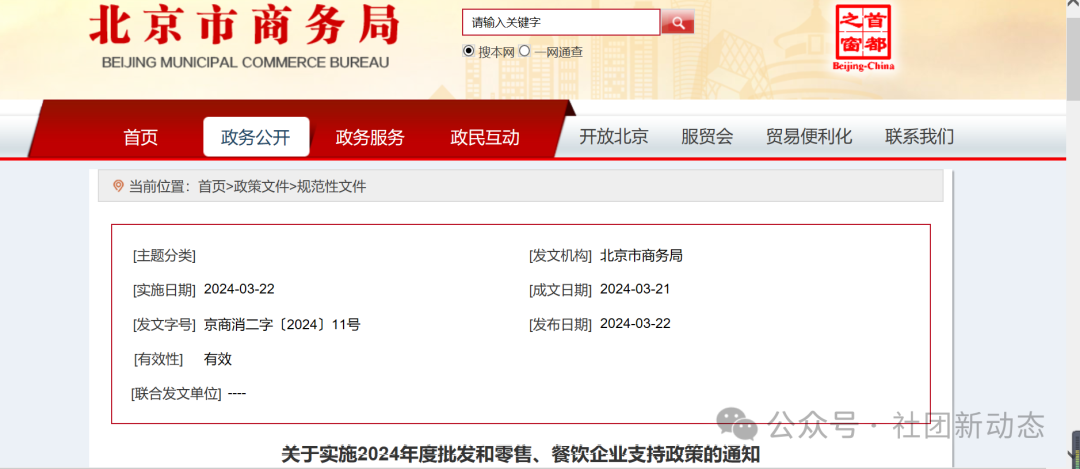Click the 成文日期 value 2024-03-21
1080x469 pixels.
tap(635, 290)
